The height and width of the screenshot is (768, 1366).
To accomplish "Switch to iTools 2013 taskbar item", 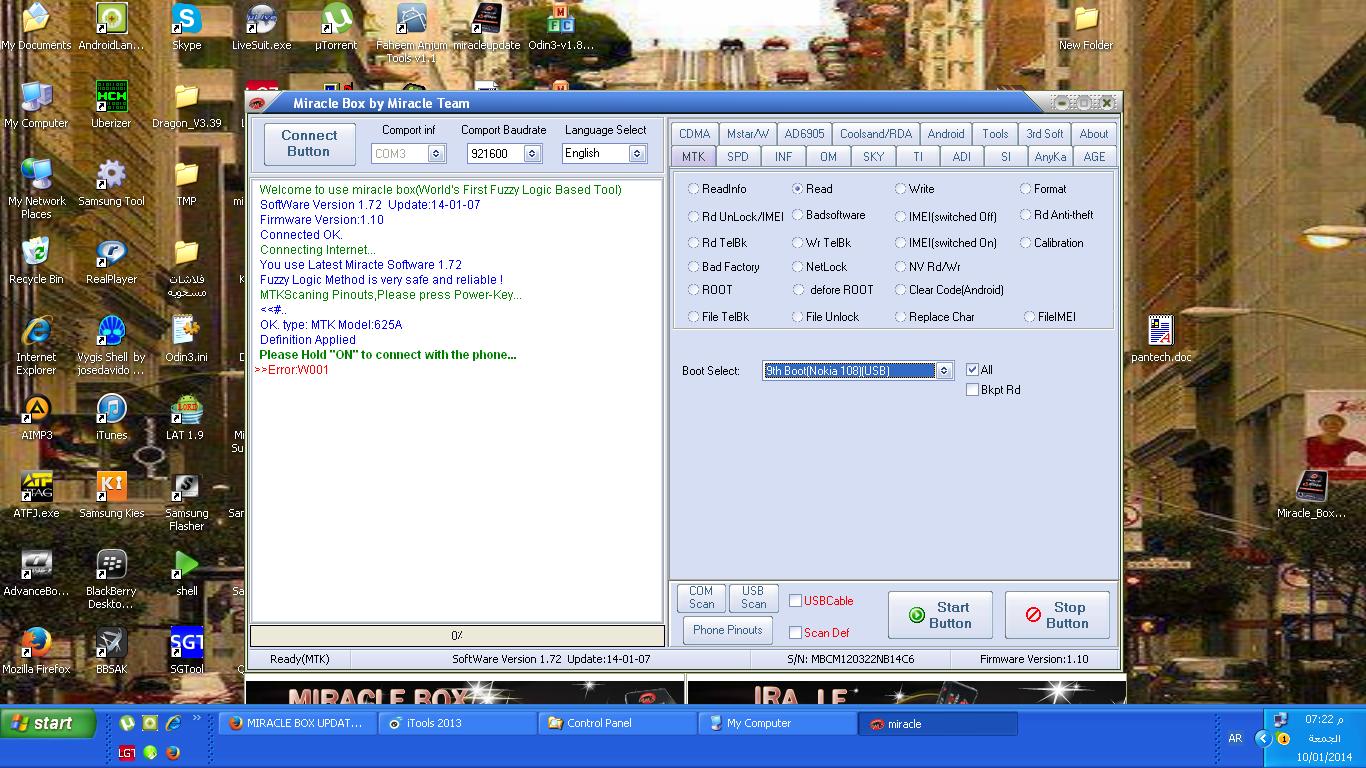I will point(457,723).
